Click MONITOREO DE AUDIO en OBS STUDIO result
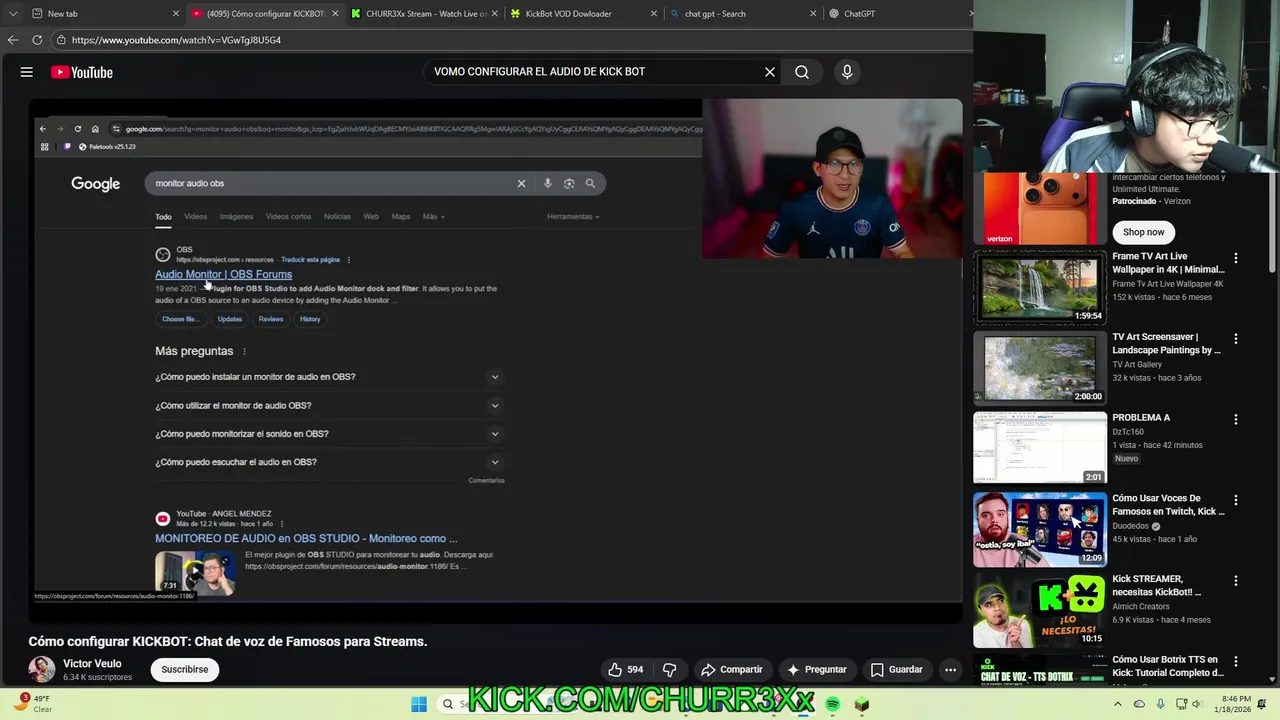The image size is (1280, 720). [306, 538]
